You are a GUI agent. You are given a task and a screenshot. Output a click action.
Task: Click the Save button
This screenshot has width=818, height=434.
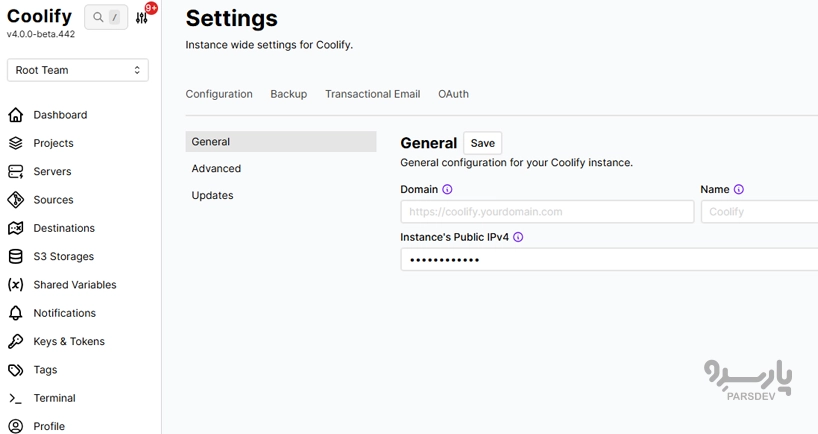click(482, 143)
